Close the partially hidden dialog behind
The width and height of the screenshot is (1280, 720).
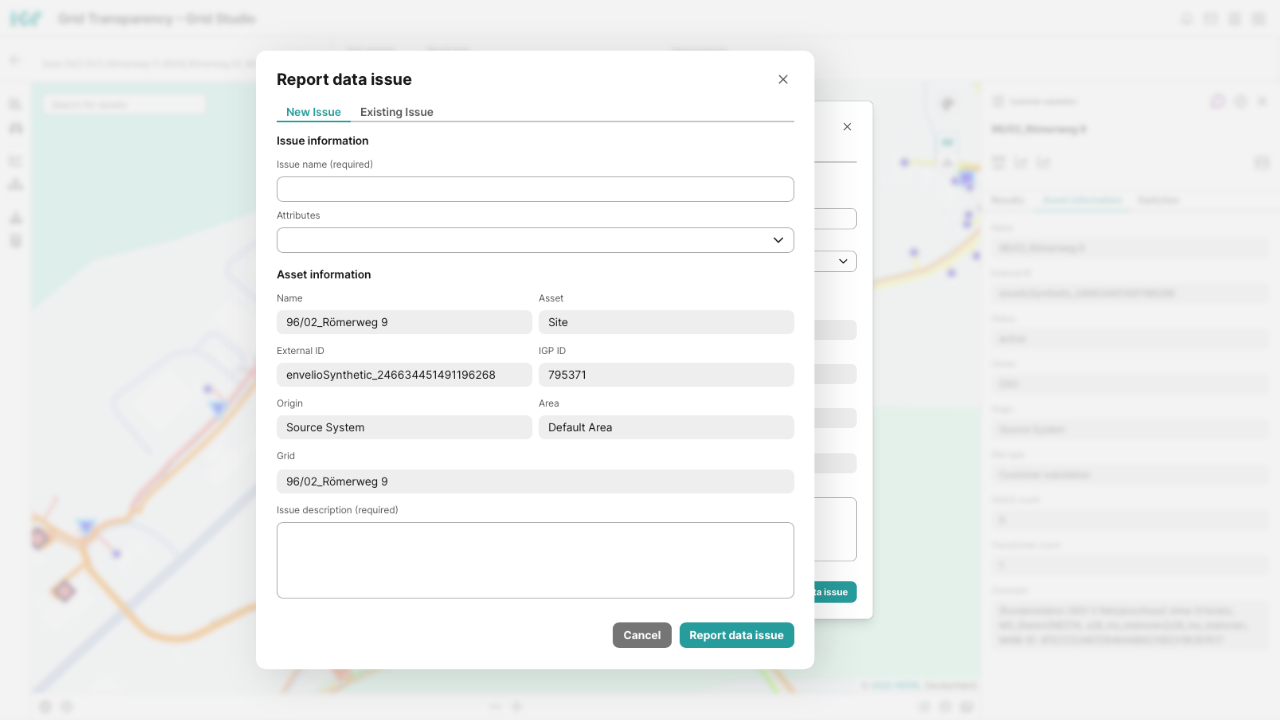(847, 127)
